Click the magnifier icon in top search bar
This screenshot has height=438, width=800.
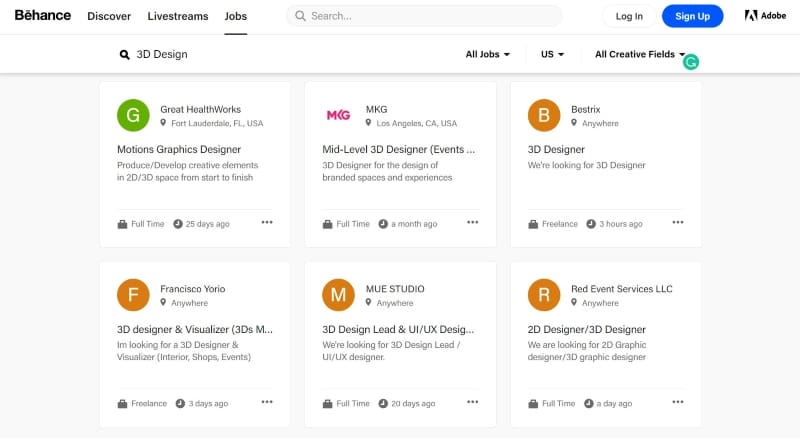(301, 16)
